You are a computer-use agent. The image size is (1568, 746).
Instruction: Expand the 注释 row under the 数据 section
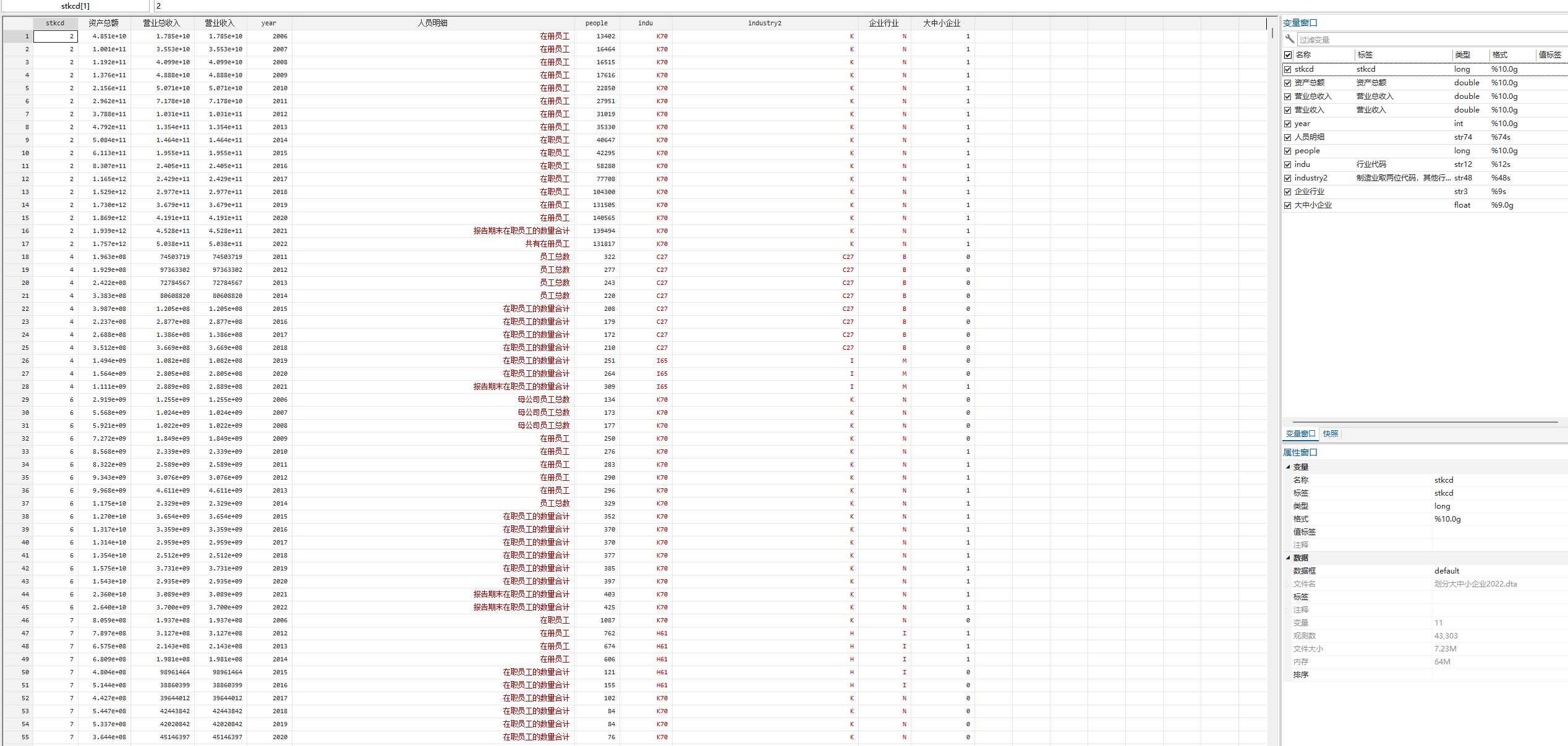[1288, 610]
